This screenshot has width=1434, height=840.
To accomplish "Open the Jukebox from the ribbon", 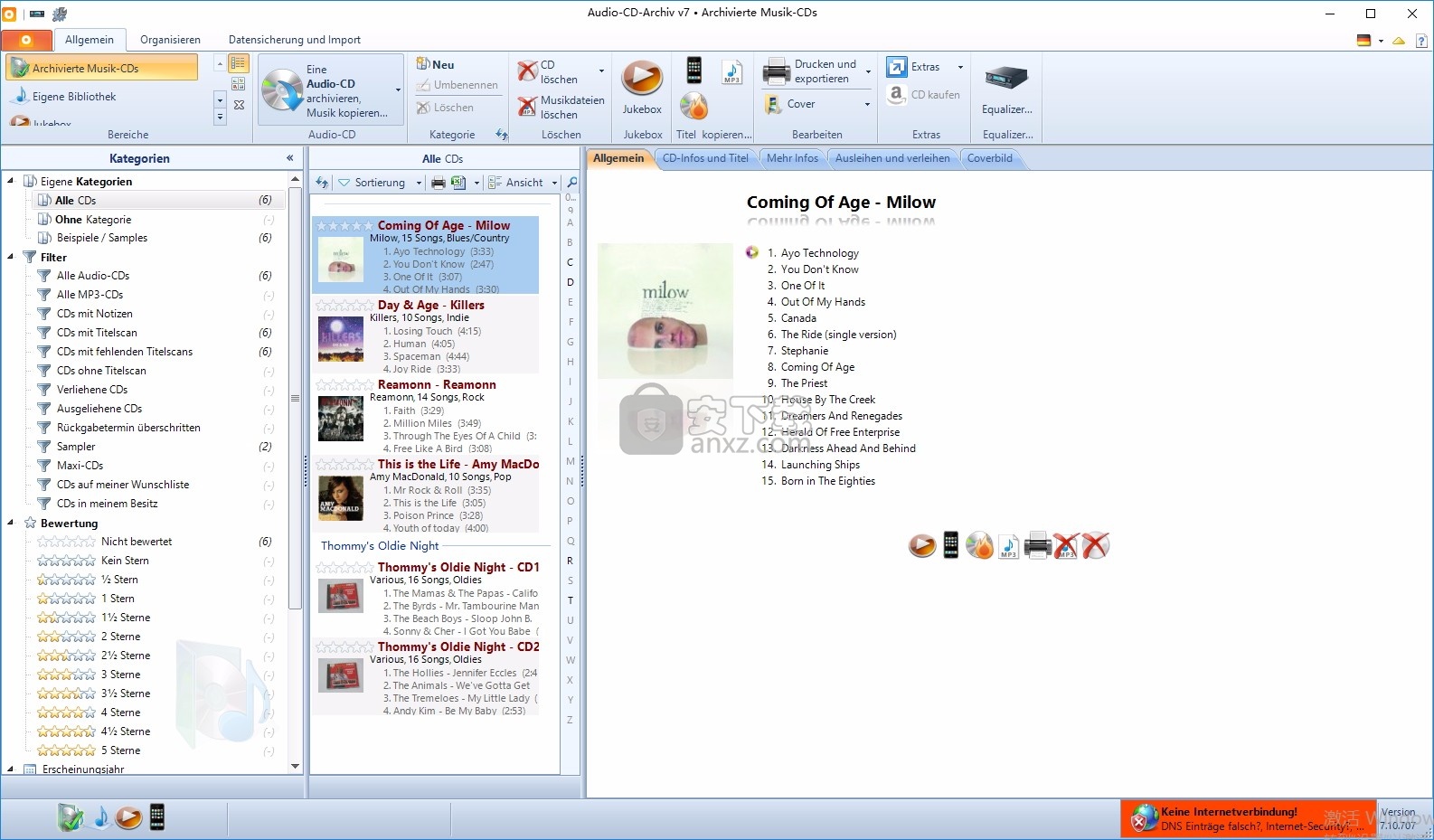I will [642, 88].
